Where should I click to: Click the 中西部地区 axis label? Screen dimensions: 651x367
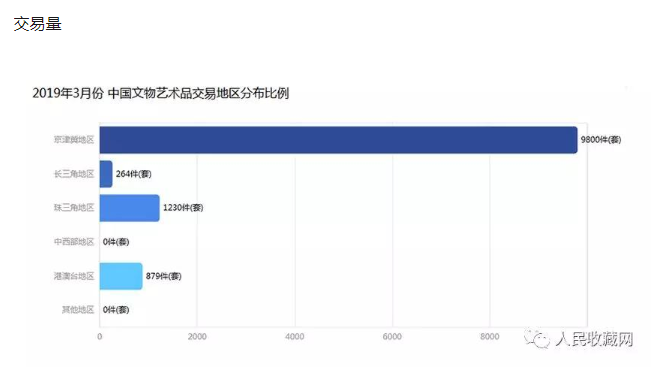[74, 242]
